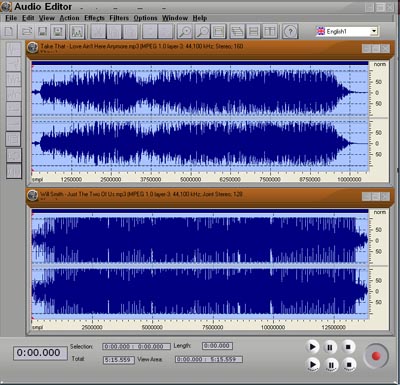Image resolution: width=400 pixels, height=385 pixels.
Task: Open the Filters menu
Action: pyautogui.click(x=119, y=18)
